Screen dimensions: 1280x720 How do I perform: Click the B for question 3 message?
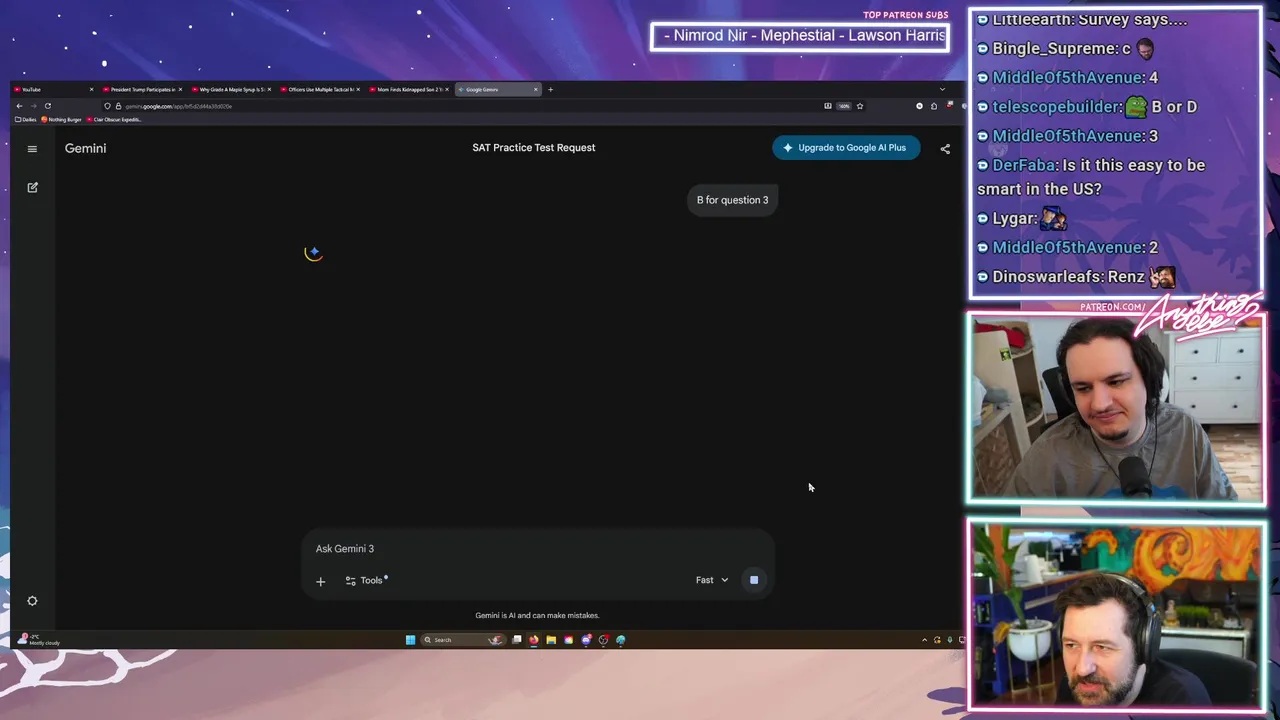[733, 200]
